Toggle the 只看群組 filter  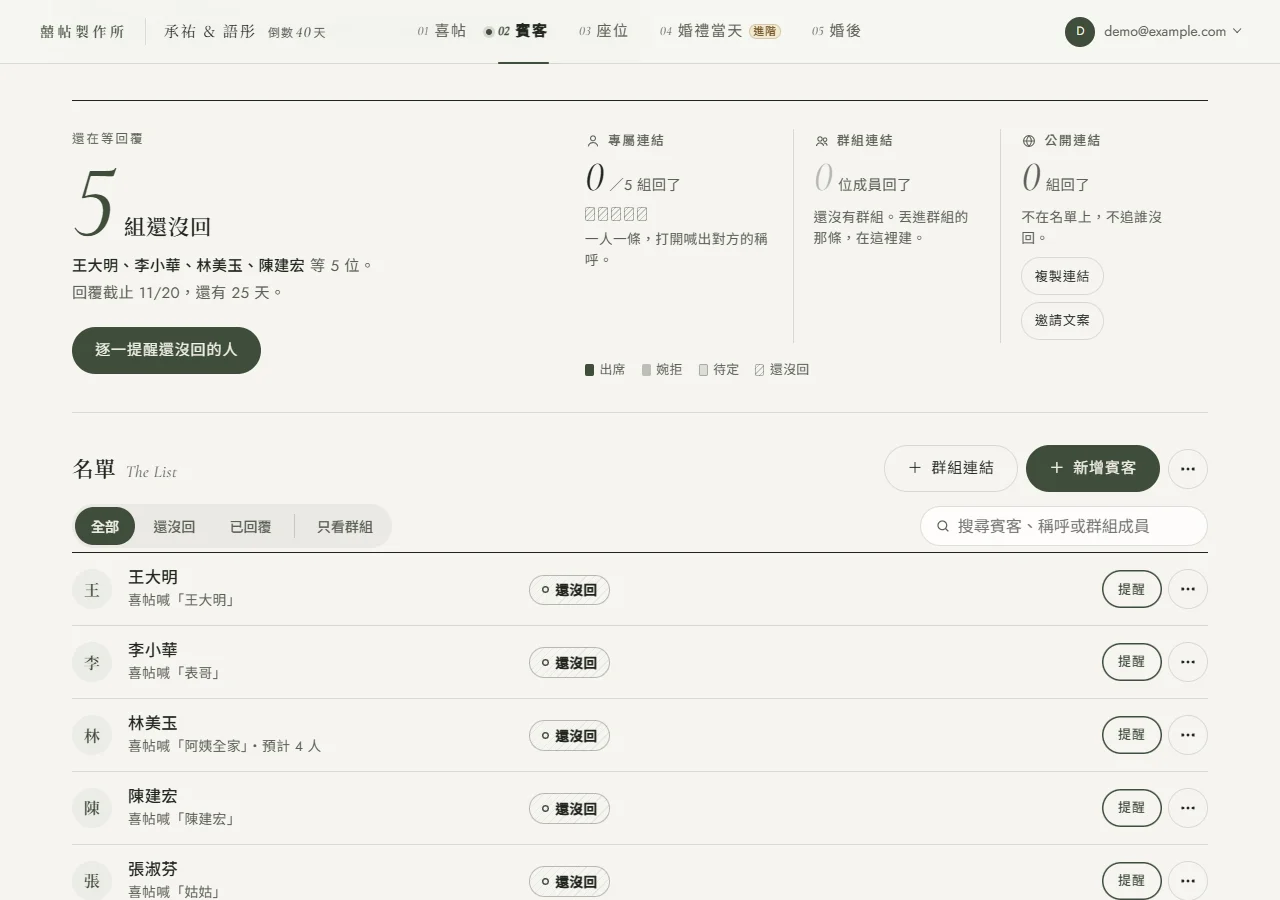pyautogui.click(x=345, y=526)
